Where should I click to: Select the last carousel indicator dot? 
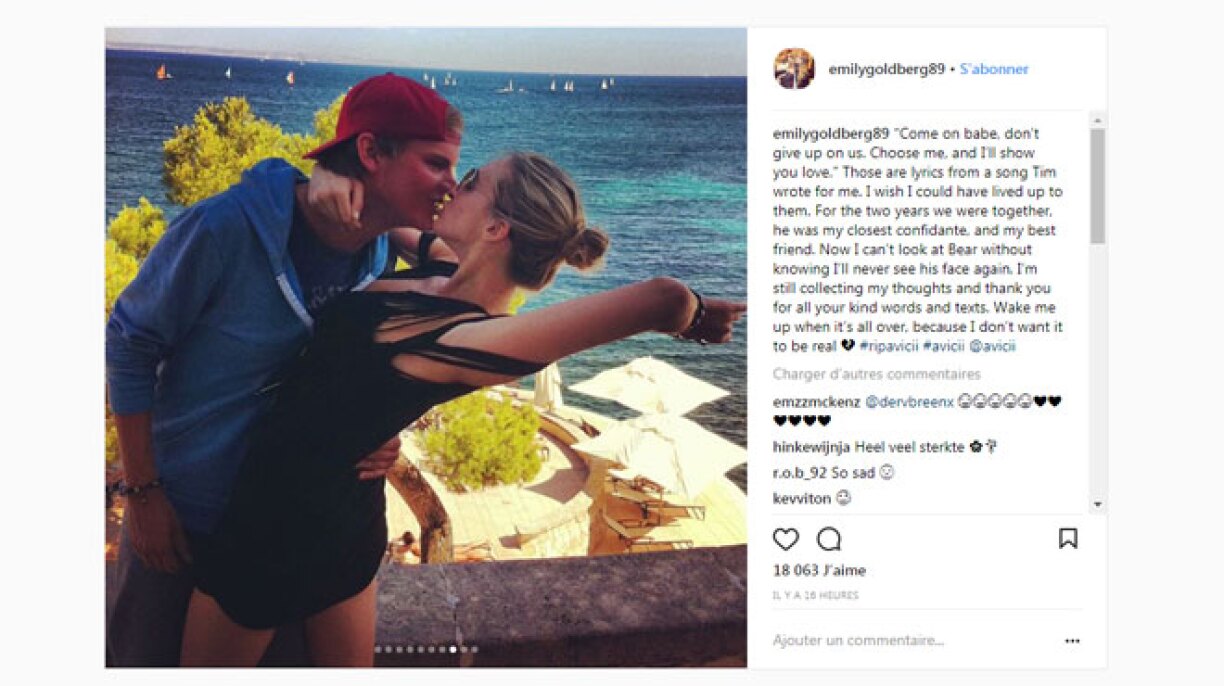(474, 650)
